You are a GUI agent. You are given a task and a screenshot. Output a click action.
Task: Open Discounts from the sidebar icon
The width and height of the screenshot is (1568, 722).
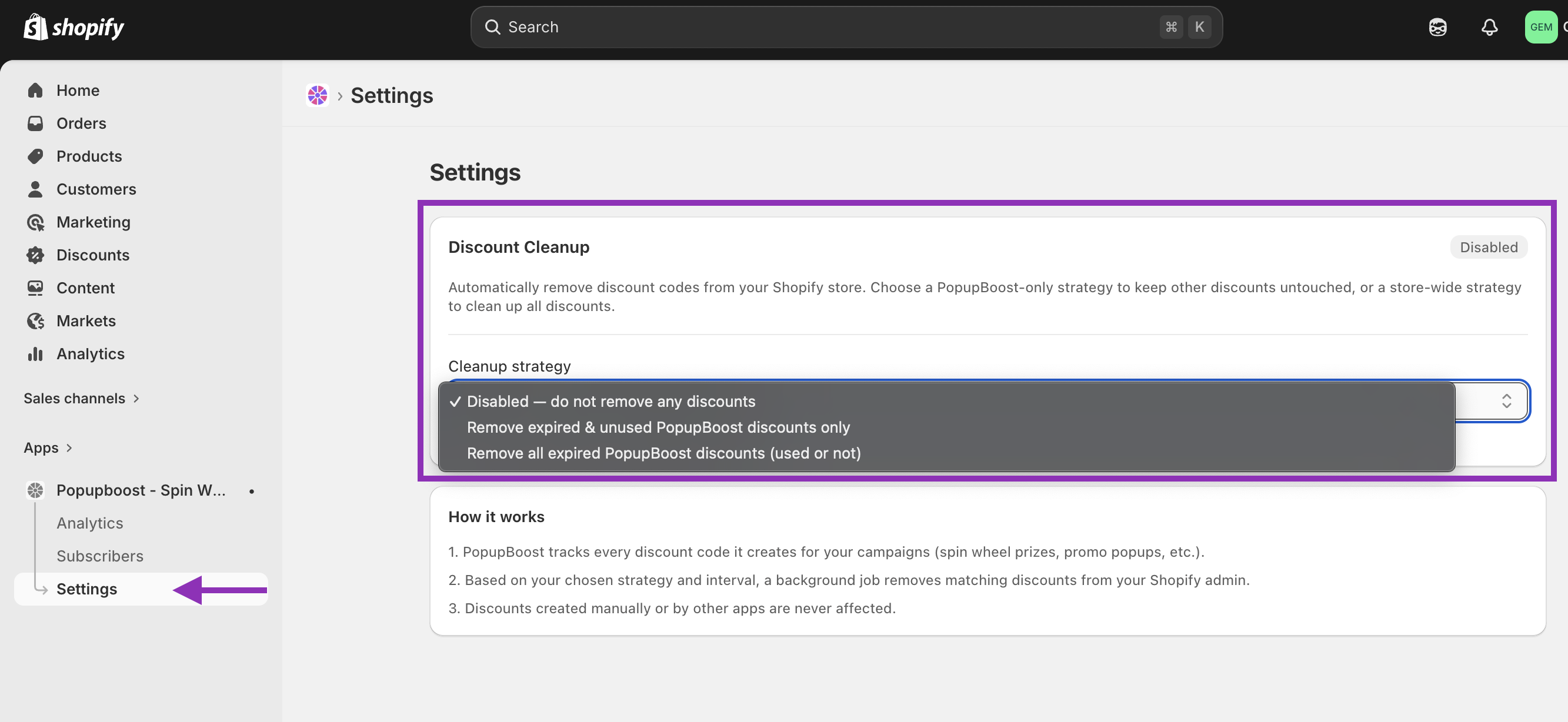35,255
